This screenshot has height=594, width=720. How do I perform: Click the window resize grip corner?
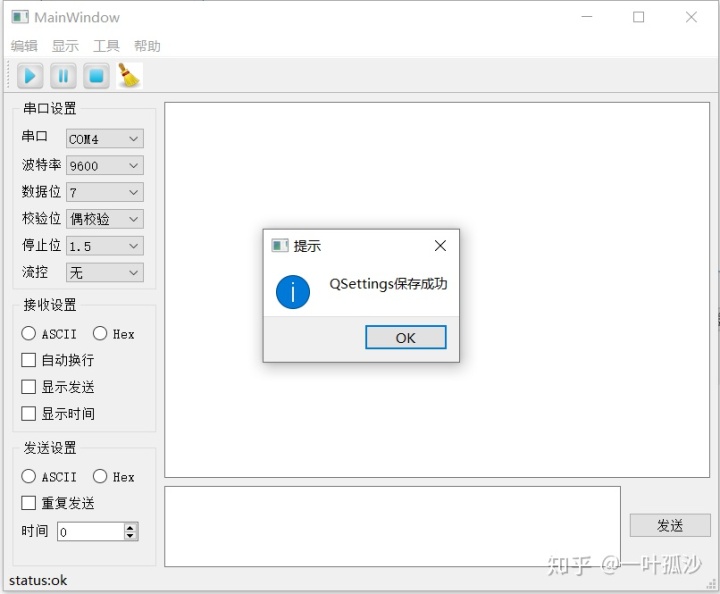click(711, 584)
